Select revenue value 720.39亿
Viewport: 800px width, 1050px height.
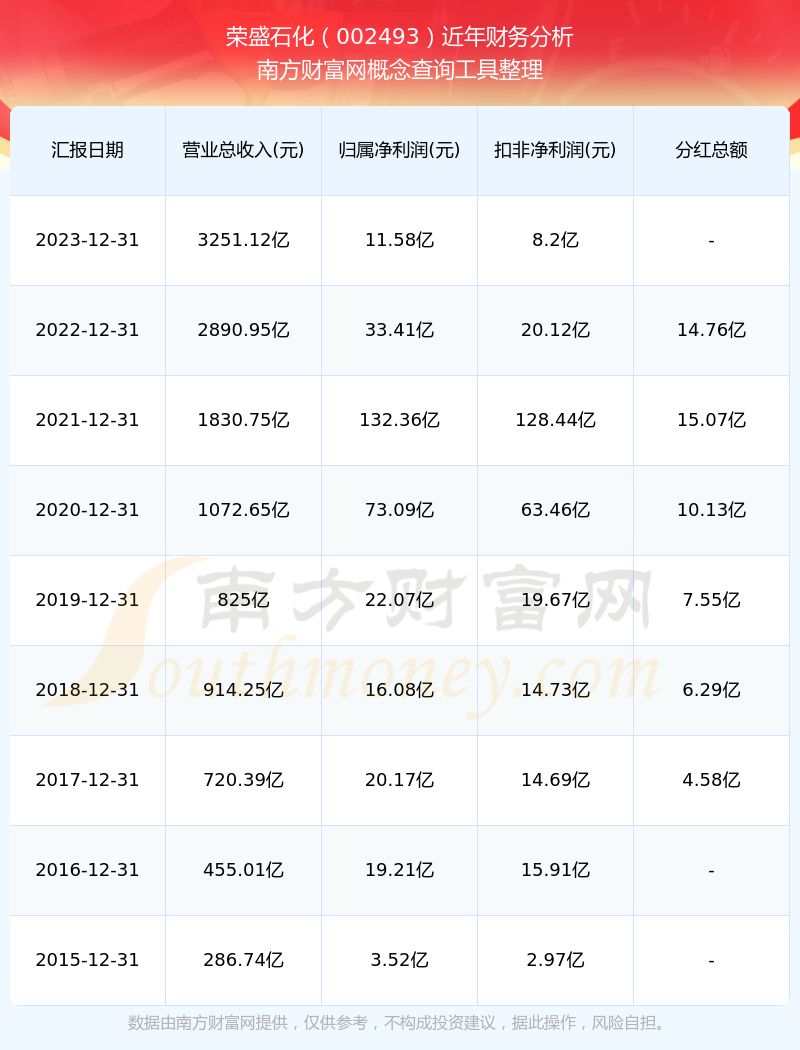[244, 780]
